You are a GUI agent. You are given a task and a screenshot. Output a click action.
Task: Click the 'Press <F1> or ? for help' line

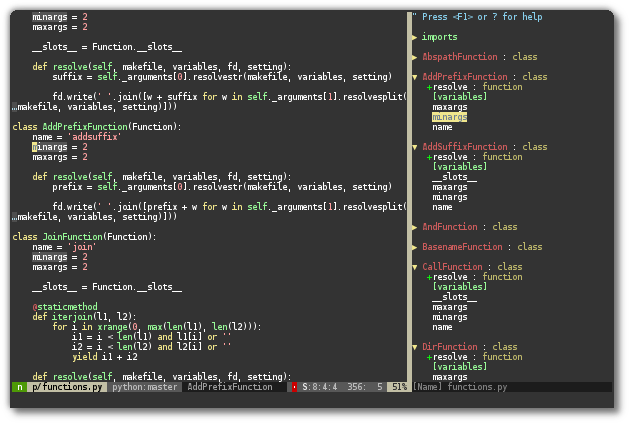(477, 17)
